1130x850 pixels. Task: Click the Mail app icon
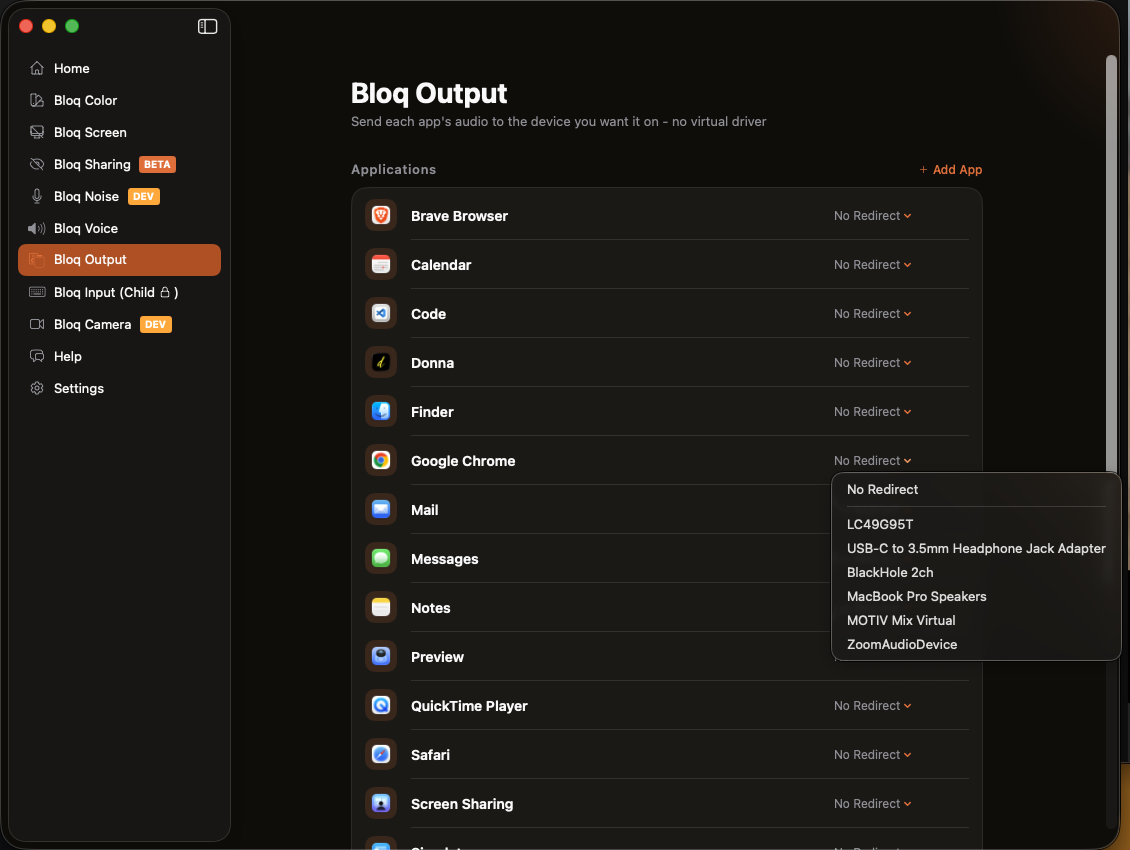381,509
